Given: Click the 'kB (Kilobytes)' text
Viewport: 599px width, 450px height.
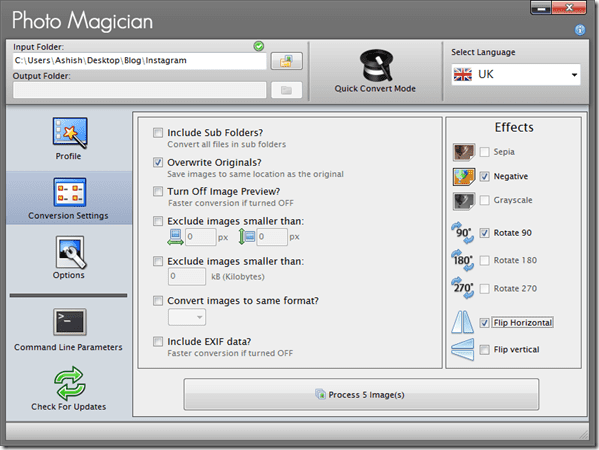Looking at the screenshot, I should tap(238, 277).
